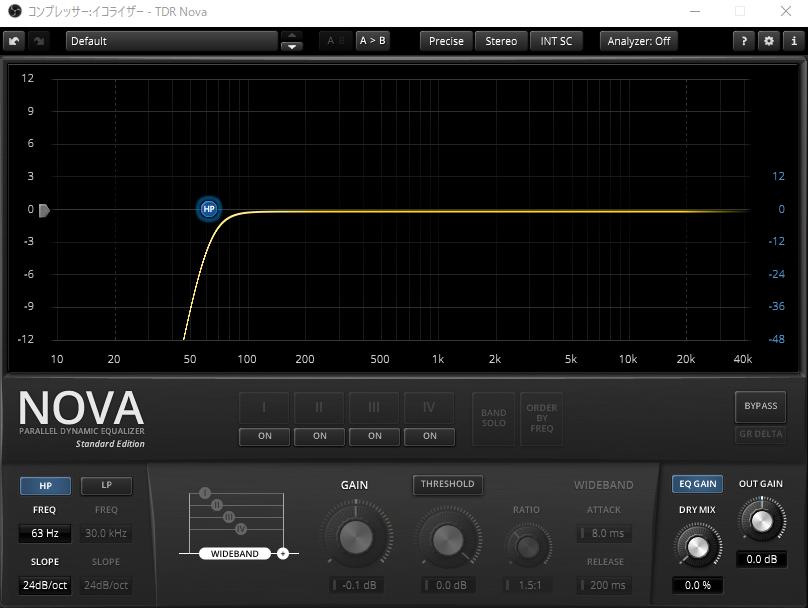Click the output gain value field under OUT GAIN
Image resolution: width=808 pixels, height=608 pixels.
click(761, 559)
